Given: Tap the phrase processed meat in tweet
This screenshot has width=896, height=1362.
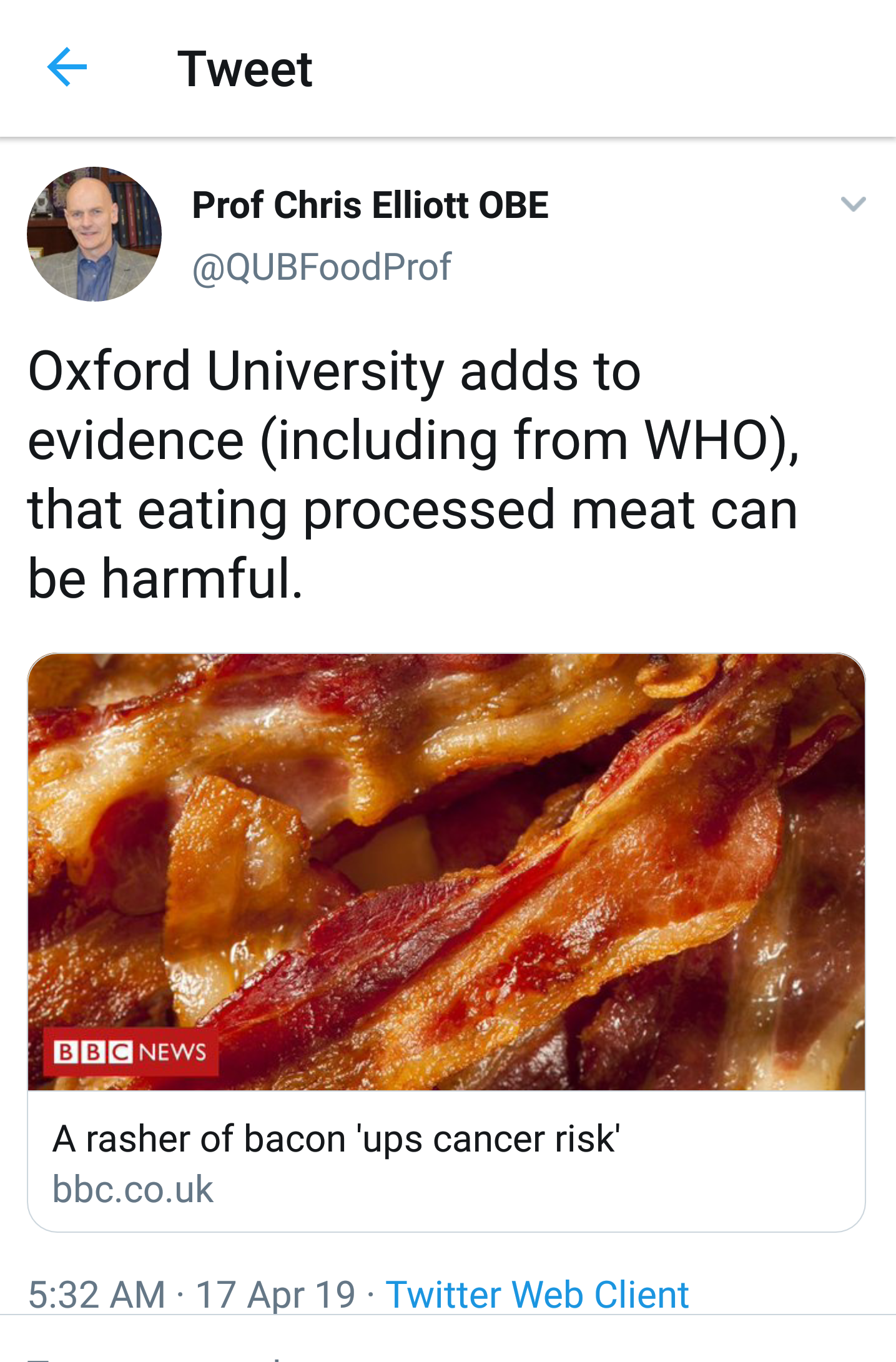Looking at the screenshot, I should click(x=429, y=511).
